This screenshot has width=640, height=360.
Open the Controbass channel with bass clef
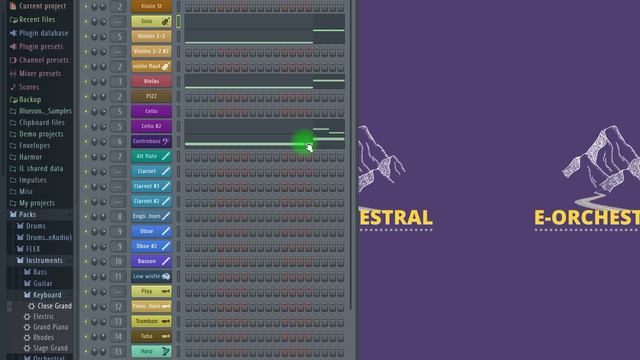click(x=151, y=141)
